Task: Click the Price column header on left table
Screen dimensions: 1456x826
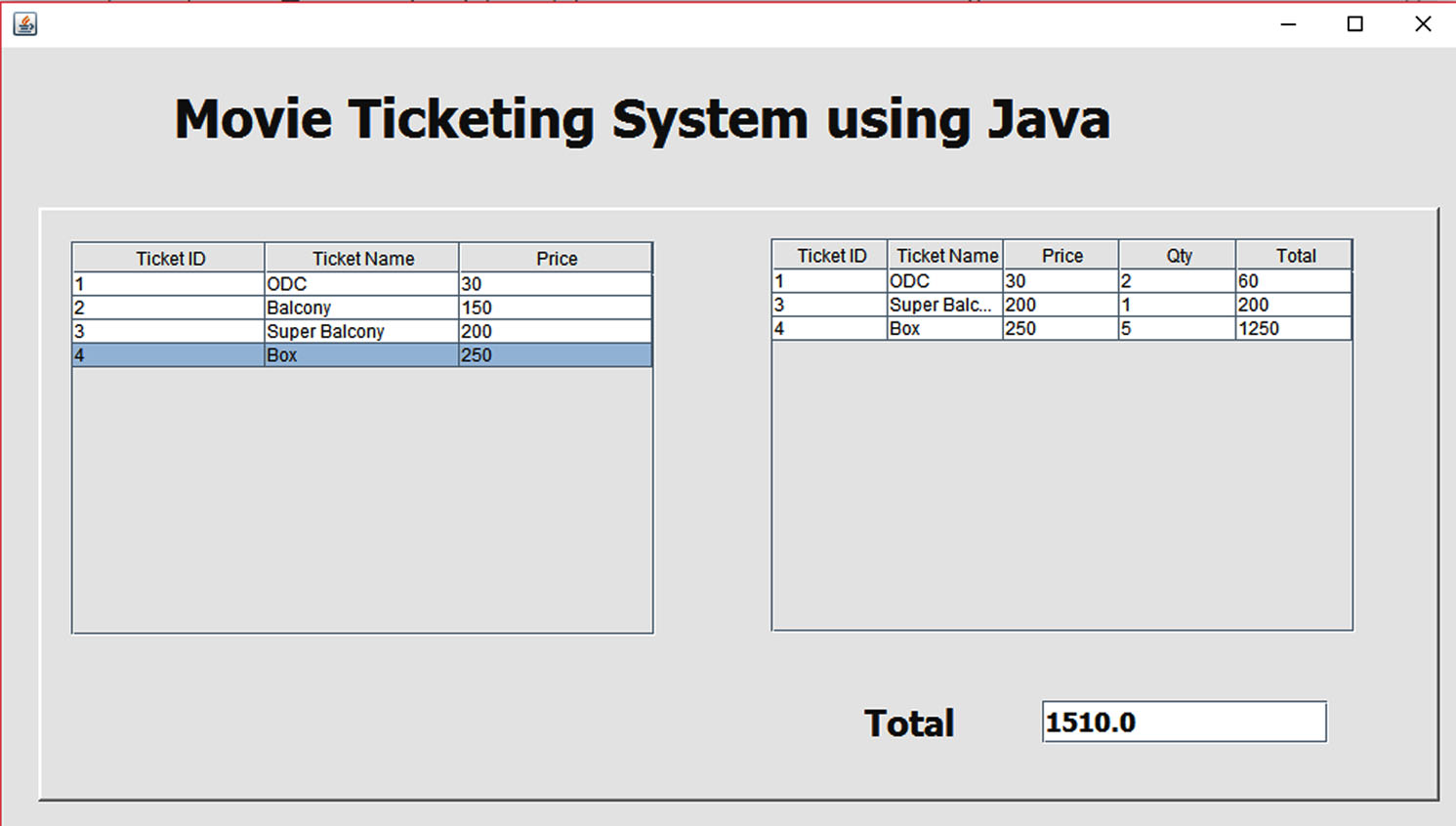Action: pyautogui.click(x=555, y=258)
